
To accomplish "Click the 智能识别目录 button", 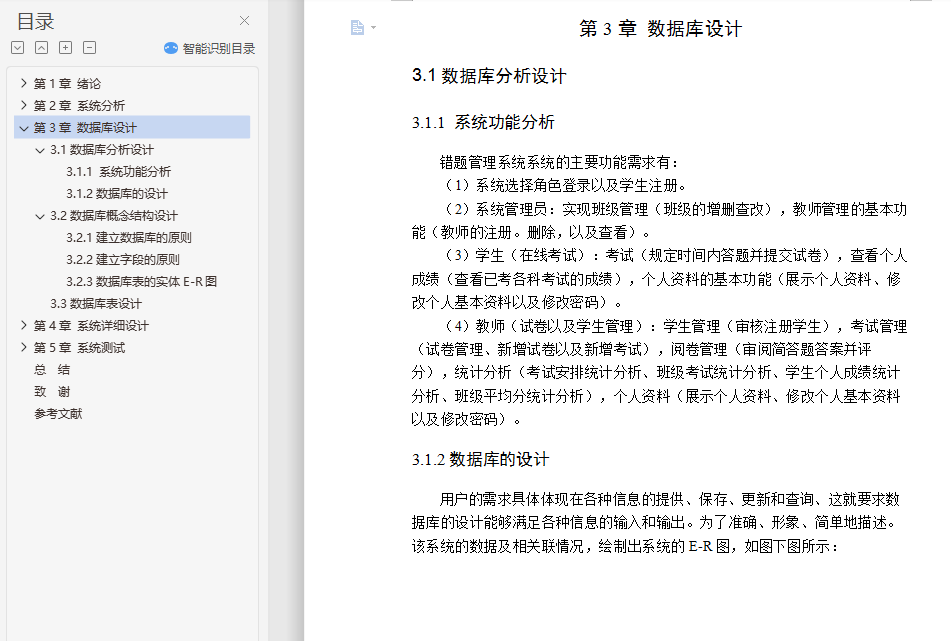I will [210, 49].
